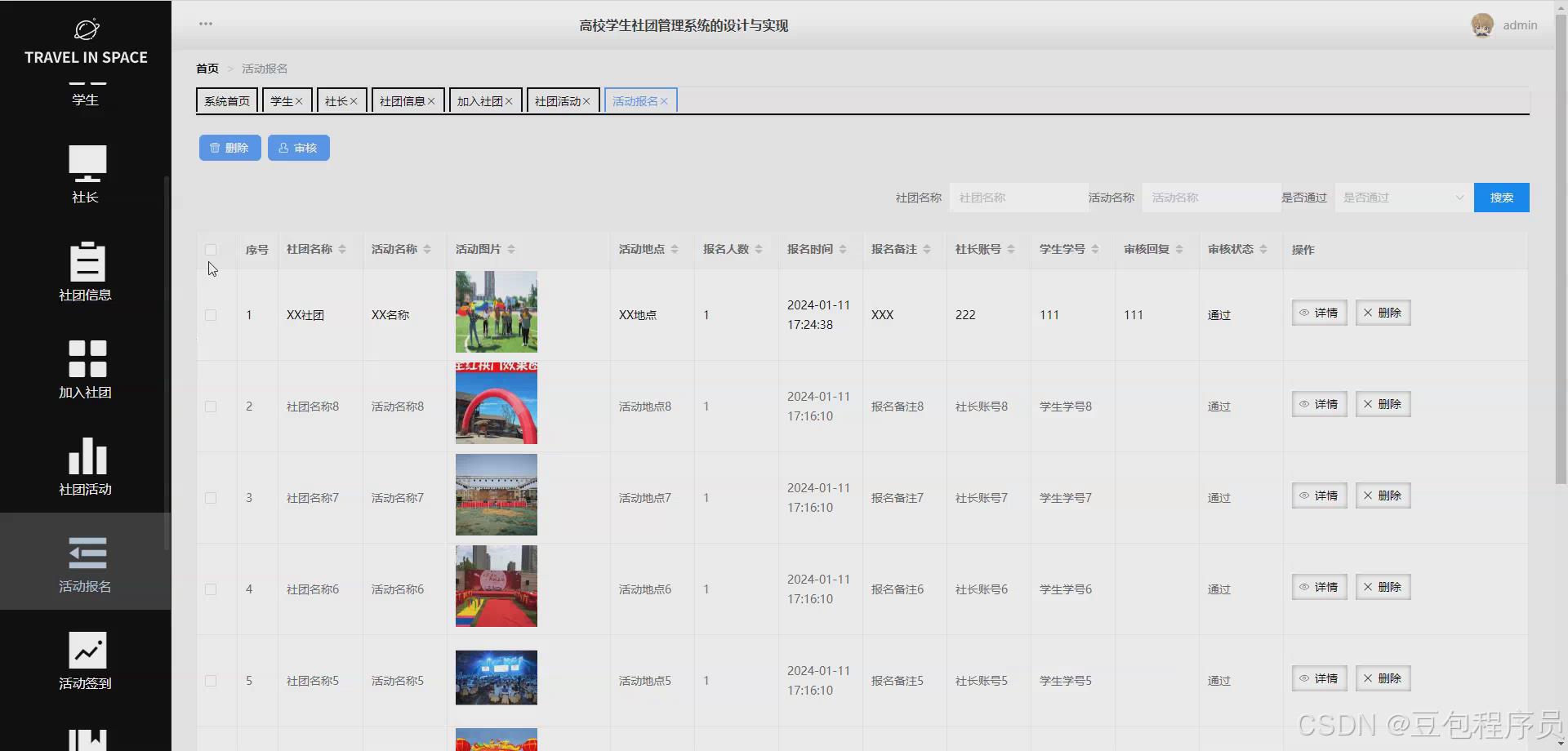Collapse the menu using the ellipsis icon
The image size is (1568, 751).
coord(205,23)
